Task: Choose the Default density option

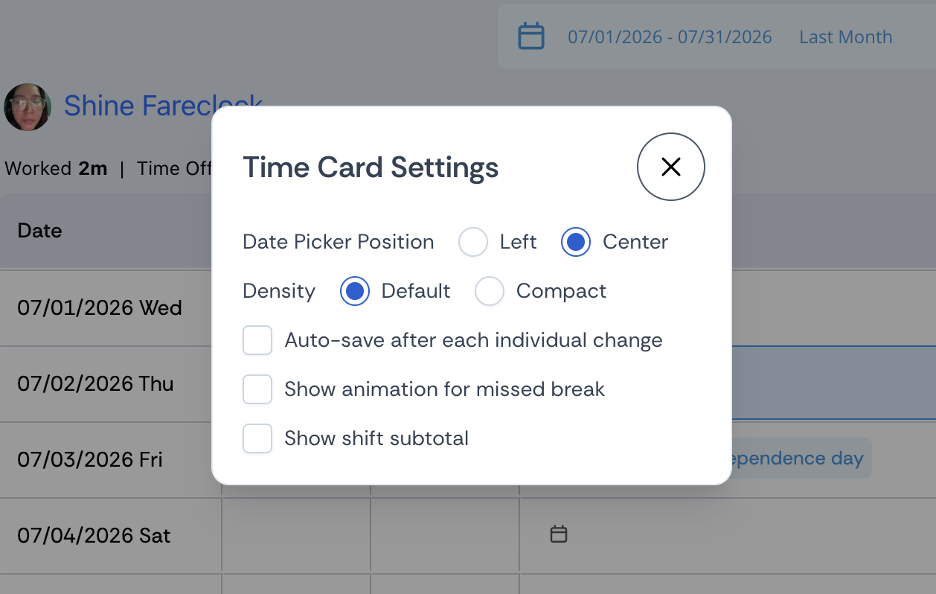Action: (355, 291)
